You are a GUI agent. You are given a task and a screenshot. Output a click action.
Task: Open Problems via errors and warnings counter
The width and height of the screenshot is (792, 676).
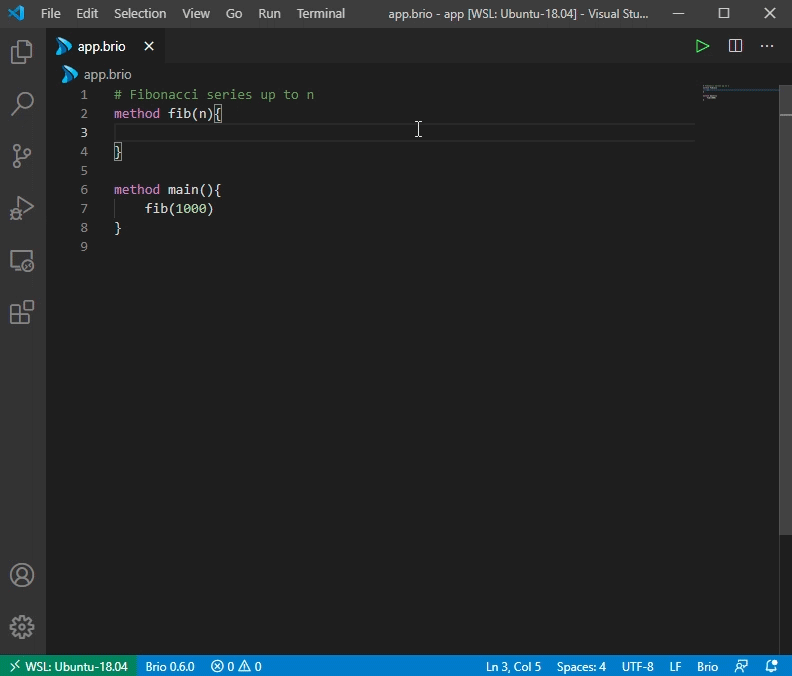(236, 666)
